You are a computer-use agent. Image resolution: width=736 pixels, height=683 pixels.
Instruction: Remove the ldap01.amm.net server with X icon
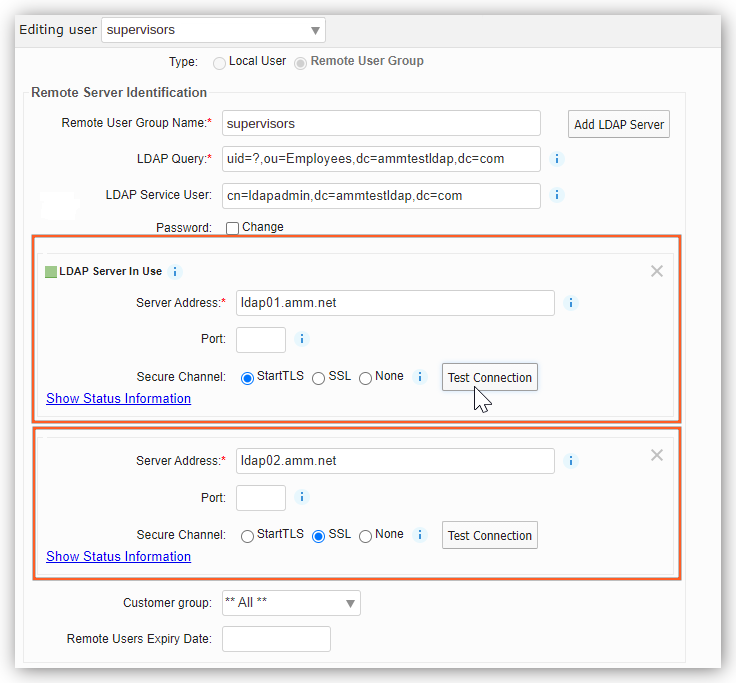(657, 271)
